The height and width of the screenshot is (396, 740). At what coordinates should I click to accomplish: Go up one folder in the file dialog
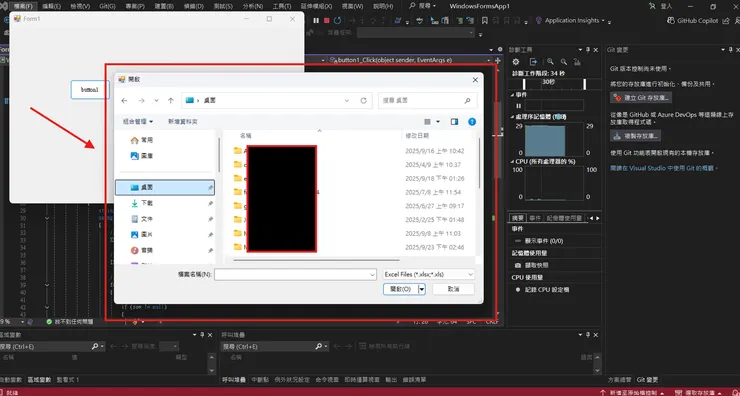pos(171,101)
